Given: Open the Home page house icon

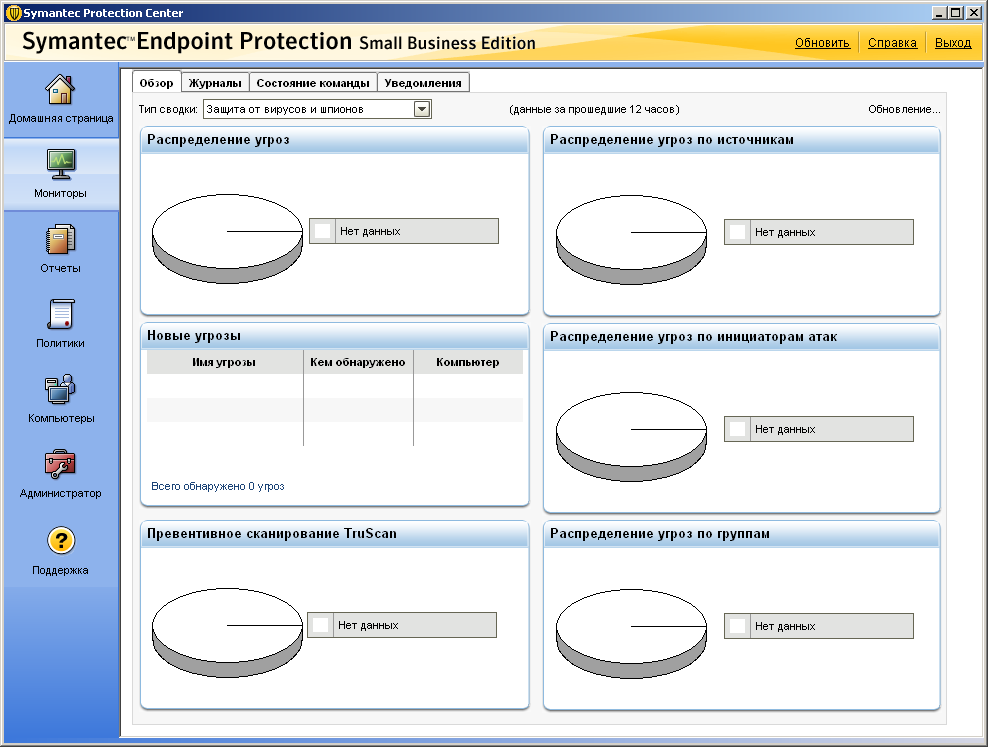Looking at the screenshot, I should 60,89.
